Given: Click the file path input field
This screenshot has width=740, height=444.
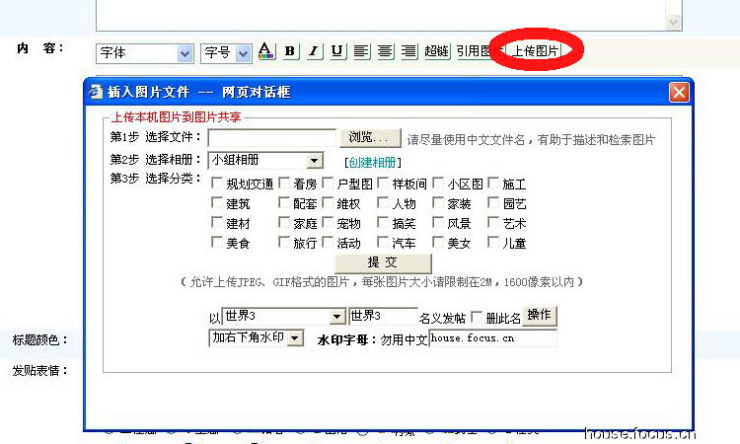Looking at the screenshot, I should [x=272, y=138].
